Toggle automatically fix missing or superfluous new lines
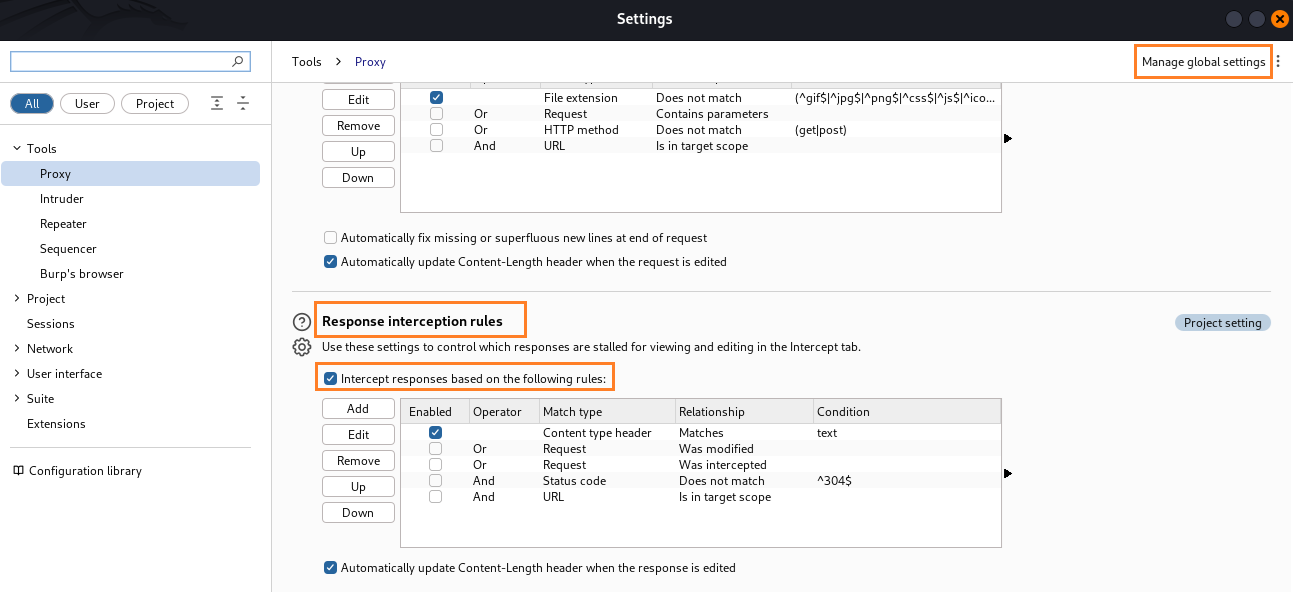The image size is (1293, 592). [x=330, y=238]
